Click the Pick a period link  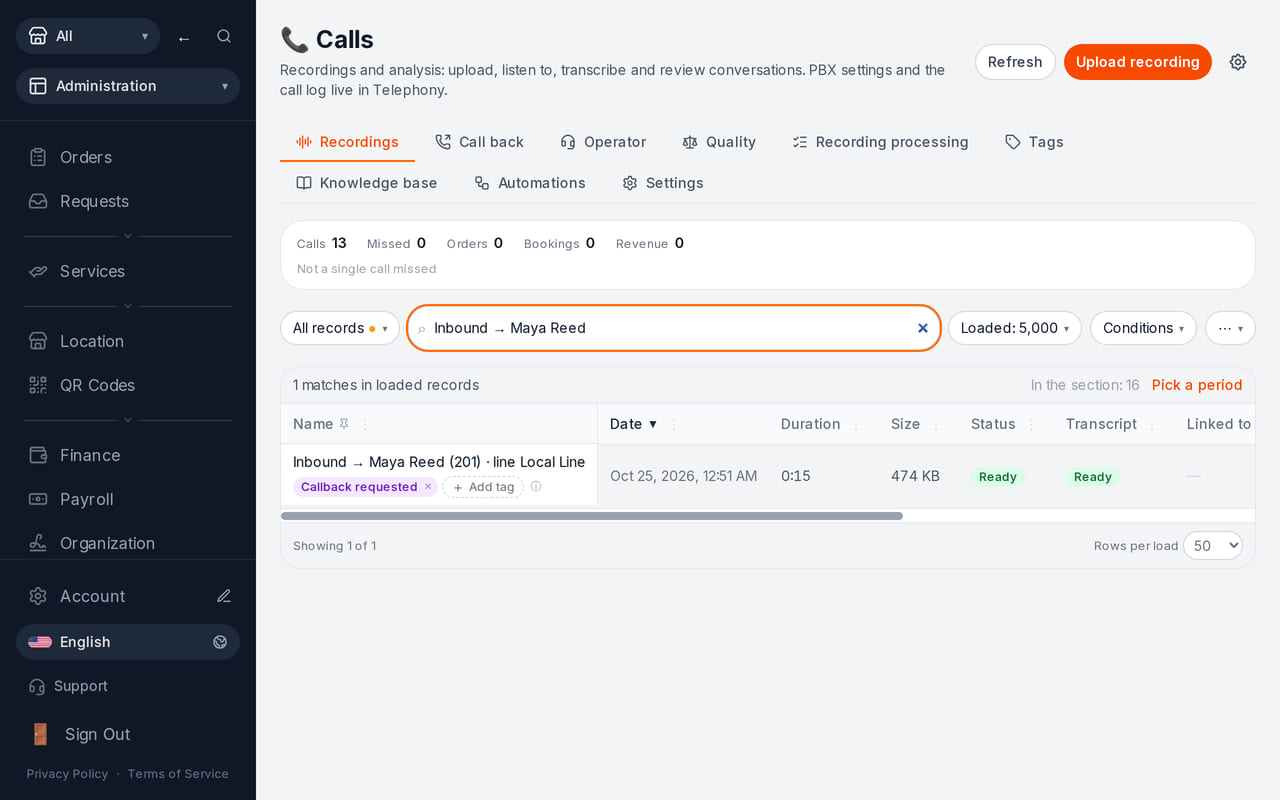[1197, 385]
